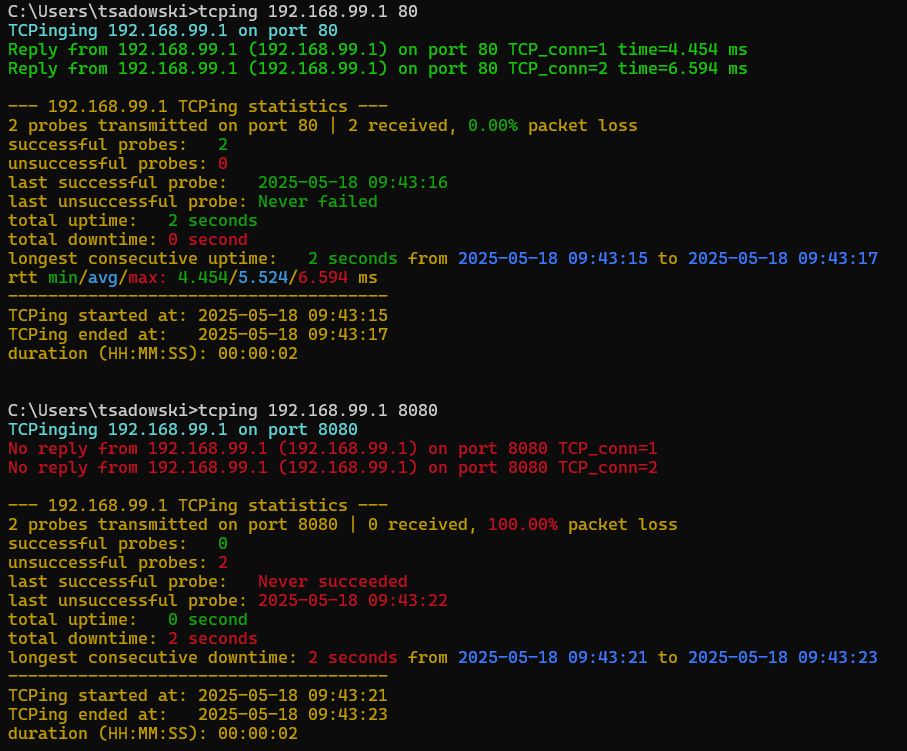Viewport: 907px width, 751px height.
Task: Click the rtt min/avg/max statistics line
Action: [192, 277]
